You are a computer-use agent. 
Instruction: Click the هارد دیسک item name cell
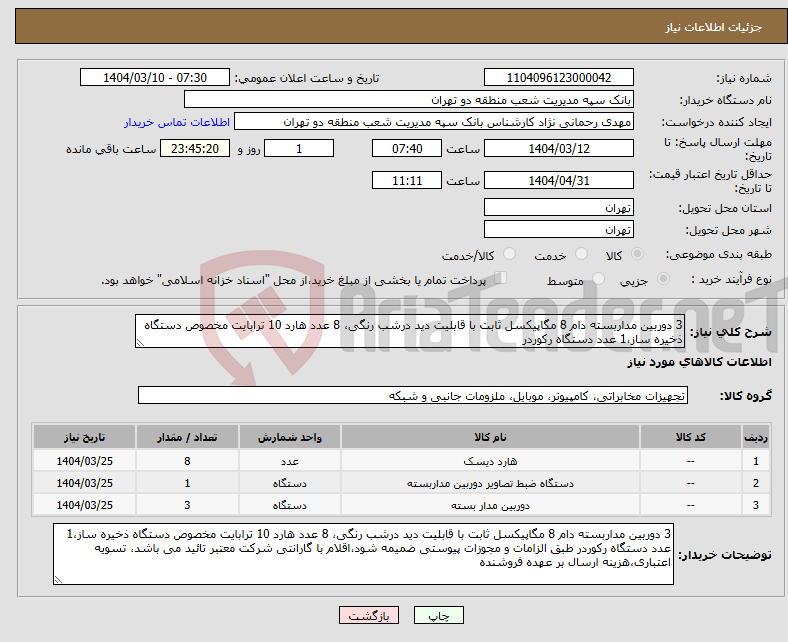[x=490, y=461]
